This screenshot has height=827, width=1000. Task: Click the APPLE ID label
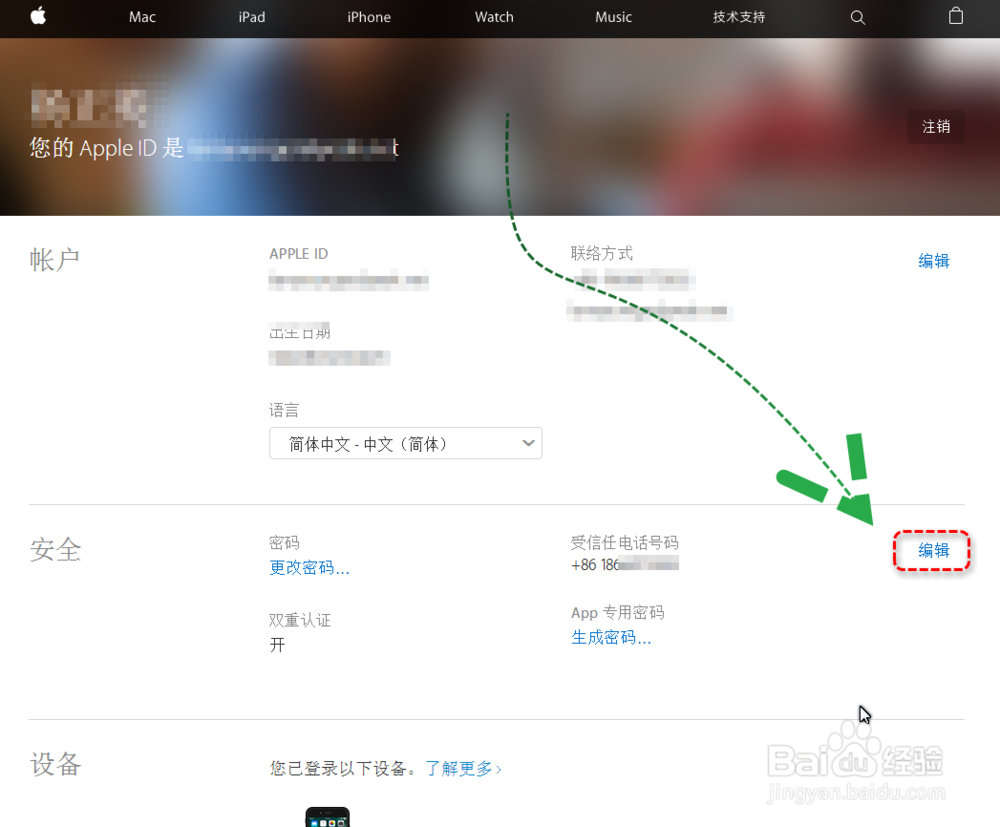tap(298, 254)
